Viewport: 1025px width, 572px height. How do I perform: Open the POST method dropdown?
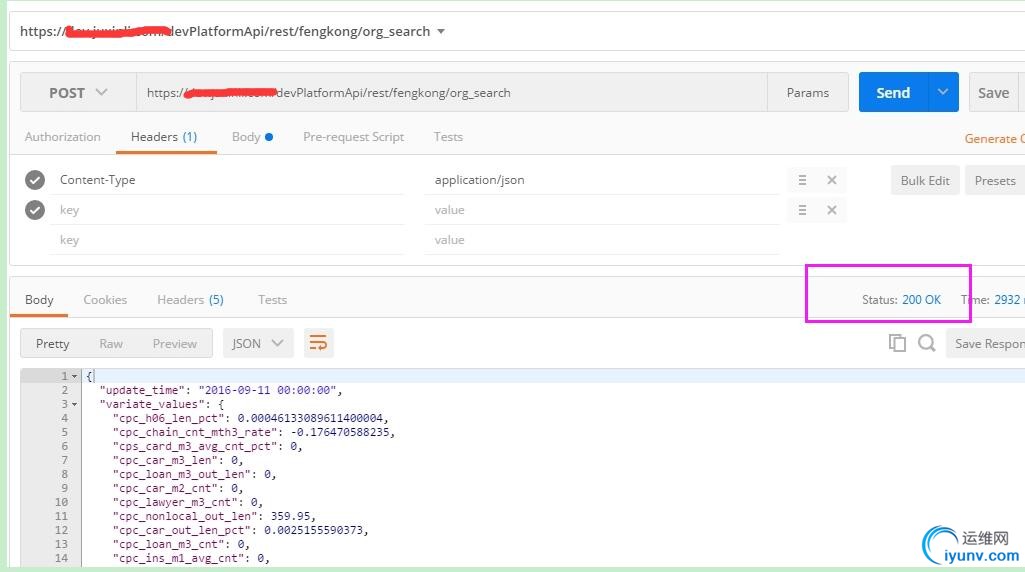pyautogui.click(x=78, y=92)
